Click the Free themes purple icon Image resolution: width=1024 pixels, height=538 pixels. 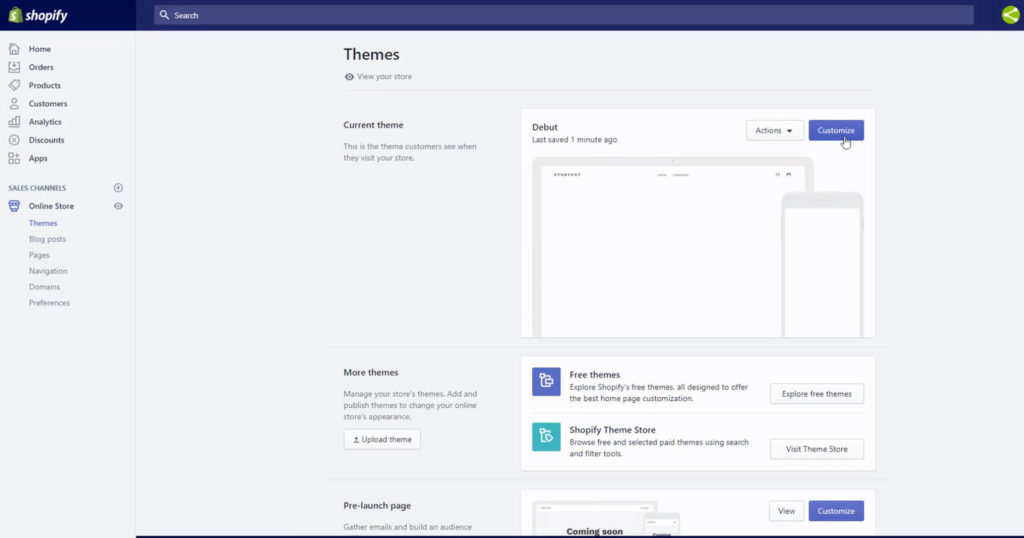(x=546, y=381)
